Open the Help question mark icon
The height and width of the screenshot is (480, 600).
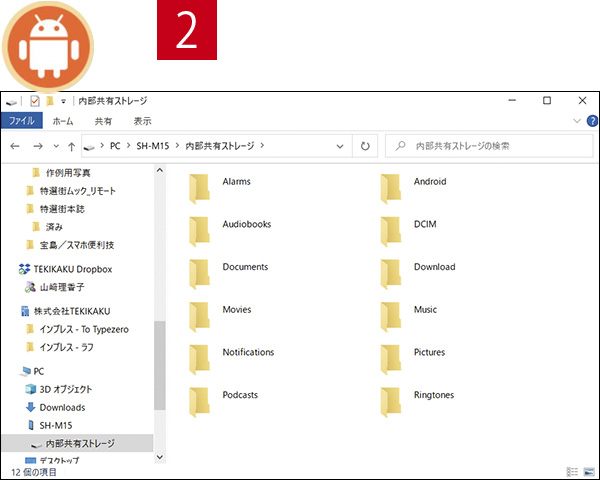pos(591,121)
